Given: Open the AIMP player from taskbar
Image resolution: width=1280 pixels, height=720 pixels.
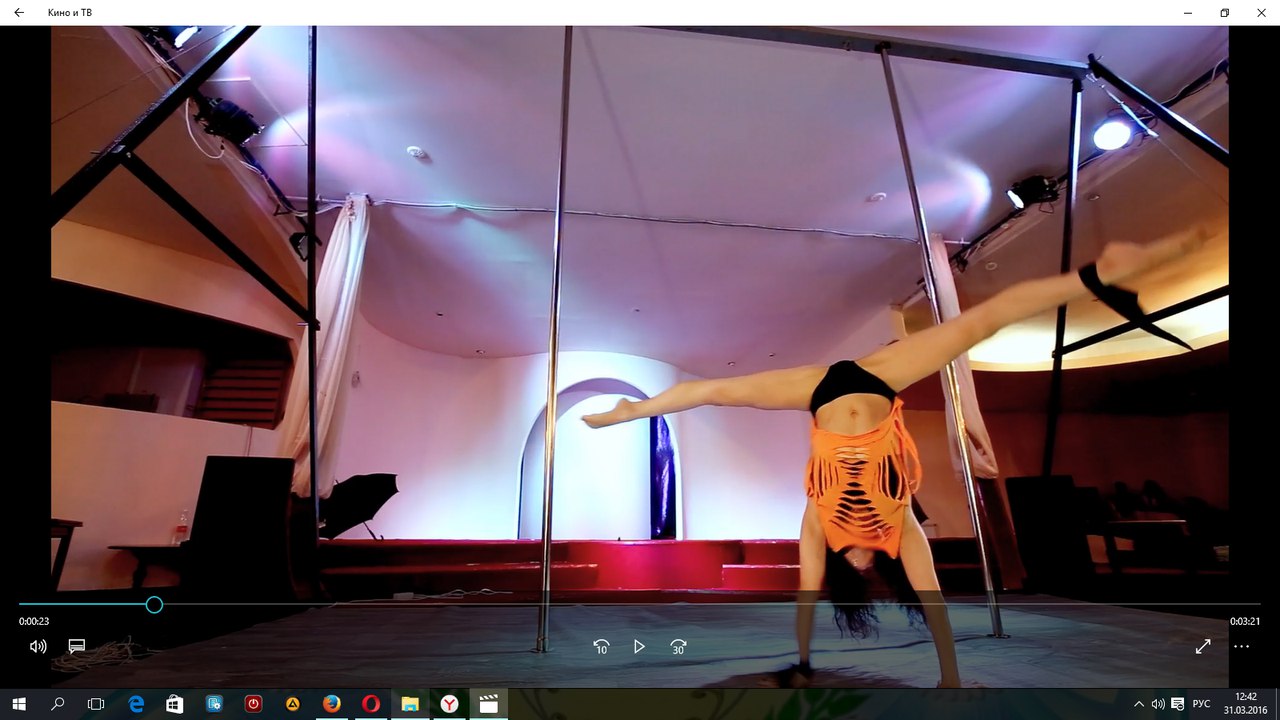Looking at the screenshot, I should tap(293, 704).
